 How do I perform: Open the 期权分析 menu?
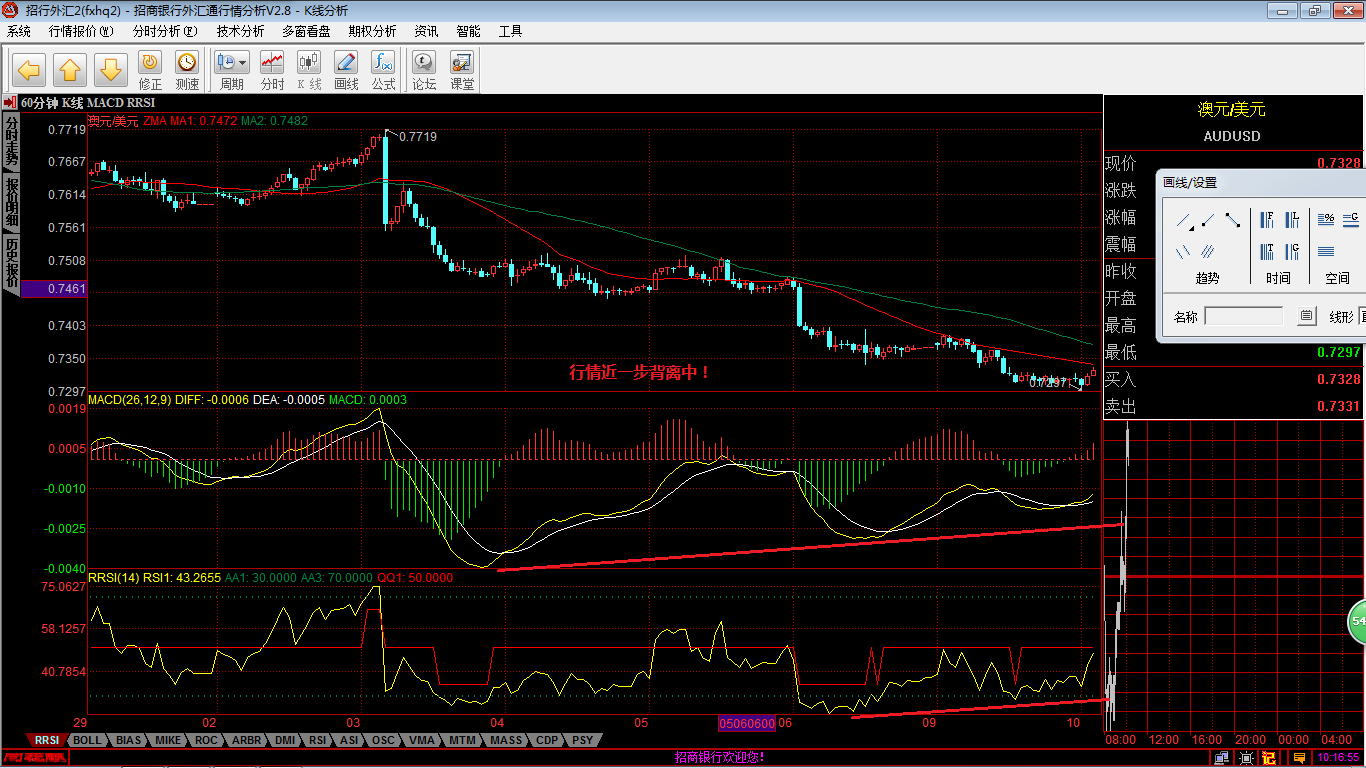click(x=372, y=31)
